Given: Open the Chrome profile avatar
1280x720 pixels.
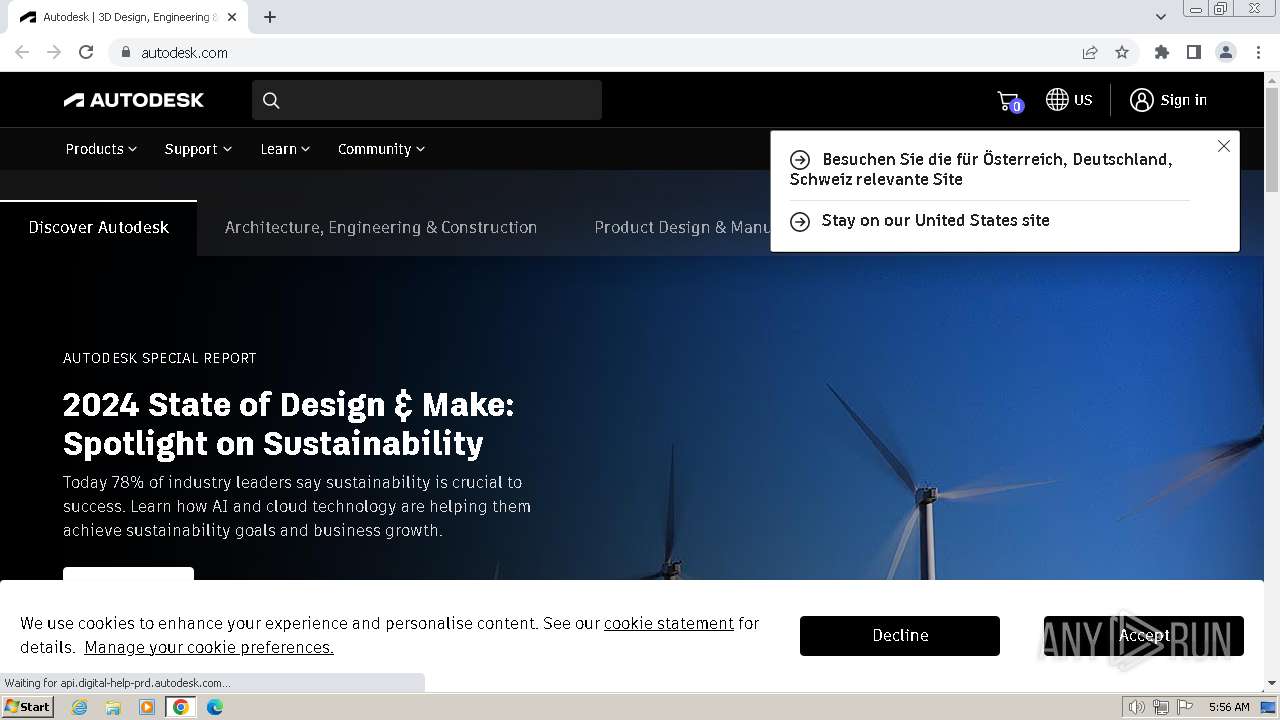Looking at the screenshot, I should coord(1226,52).
